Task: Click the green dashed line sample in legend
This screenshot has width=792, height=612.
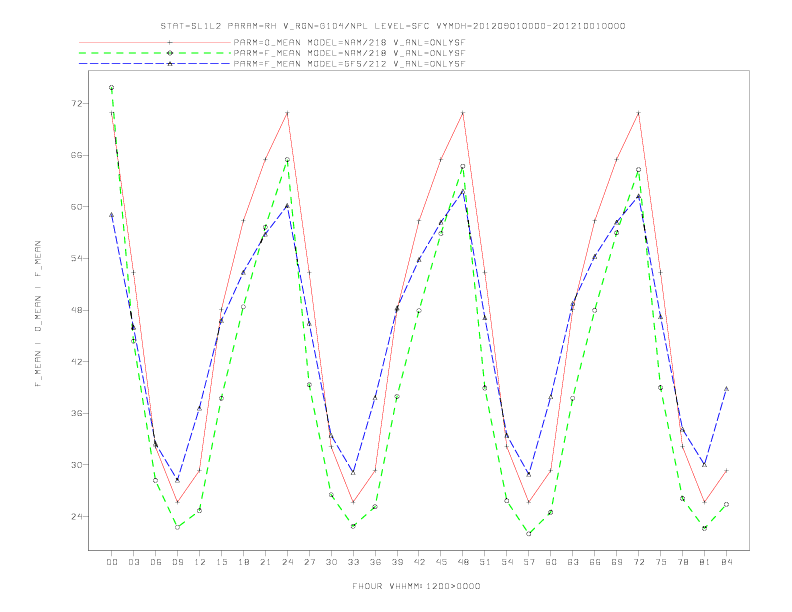Action: (x=155, y=53)
